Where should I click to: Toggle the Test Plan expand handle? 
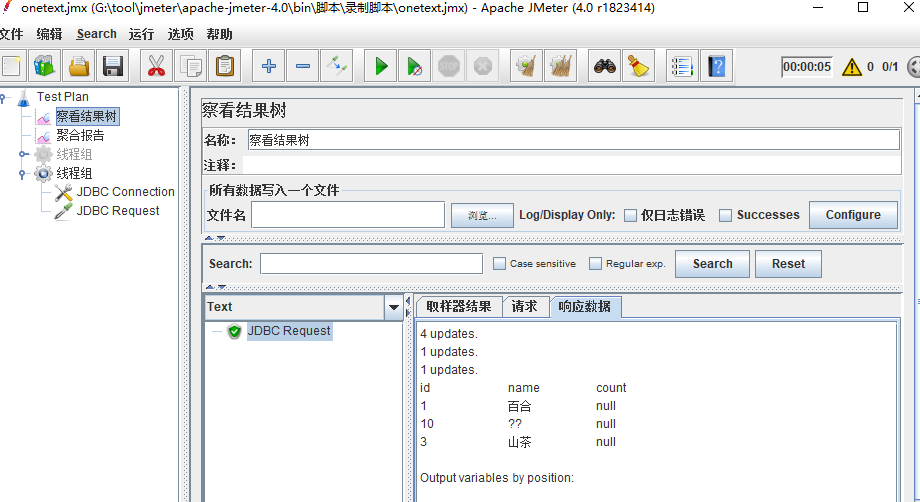click(x=4, y=98)
